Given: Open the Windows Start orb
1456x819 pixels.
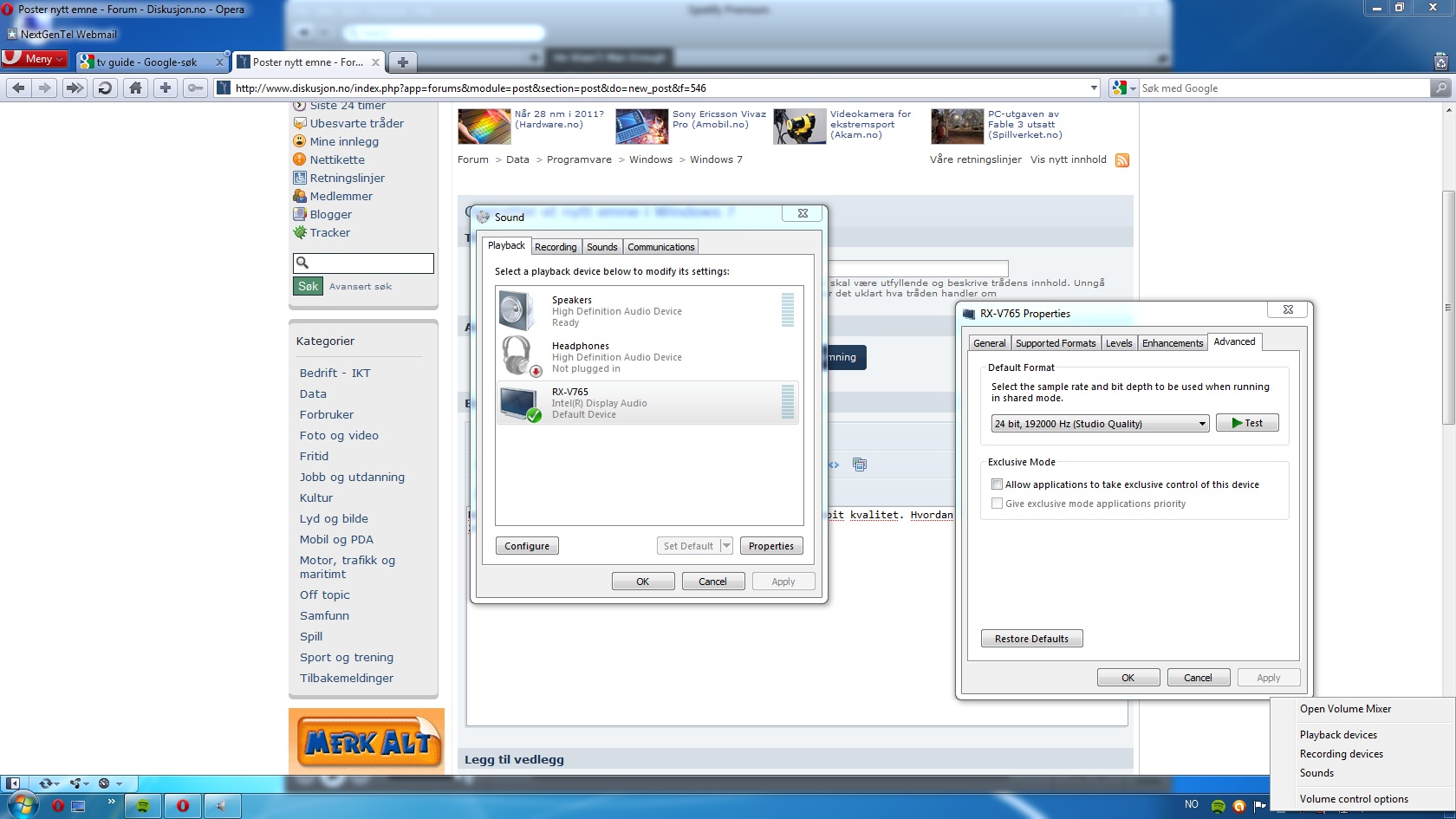Looking at the screenshot, I should tap(22, 805).
